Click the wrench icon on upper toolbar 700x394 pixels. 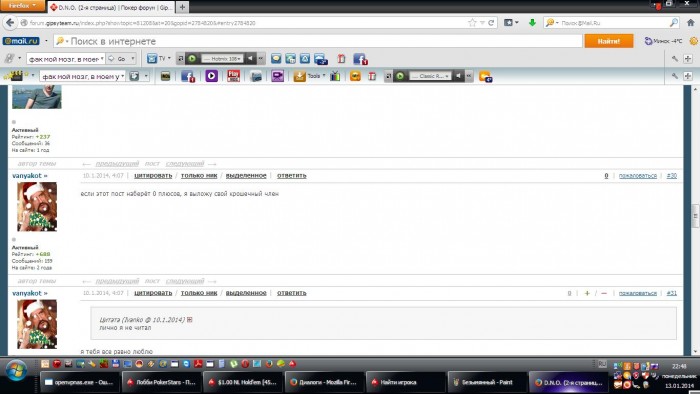coord(675,59)
